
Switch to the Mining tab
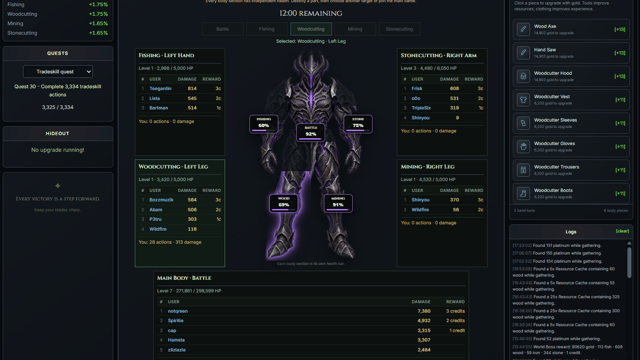355,29
